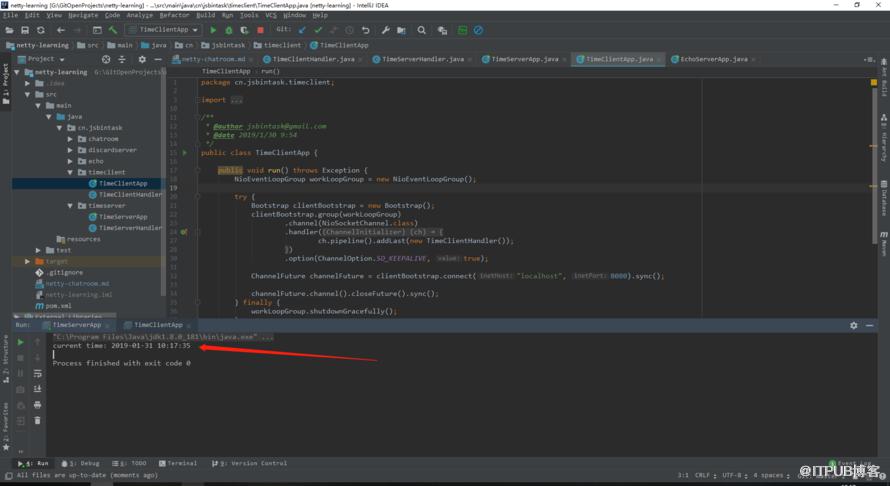
Task: Open the Refactor menu
Action: tap(174, 15)
